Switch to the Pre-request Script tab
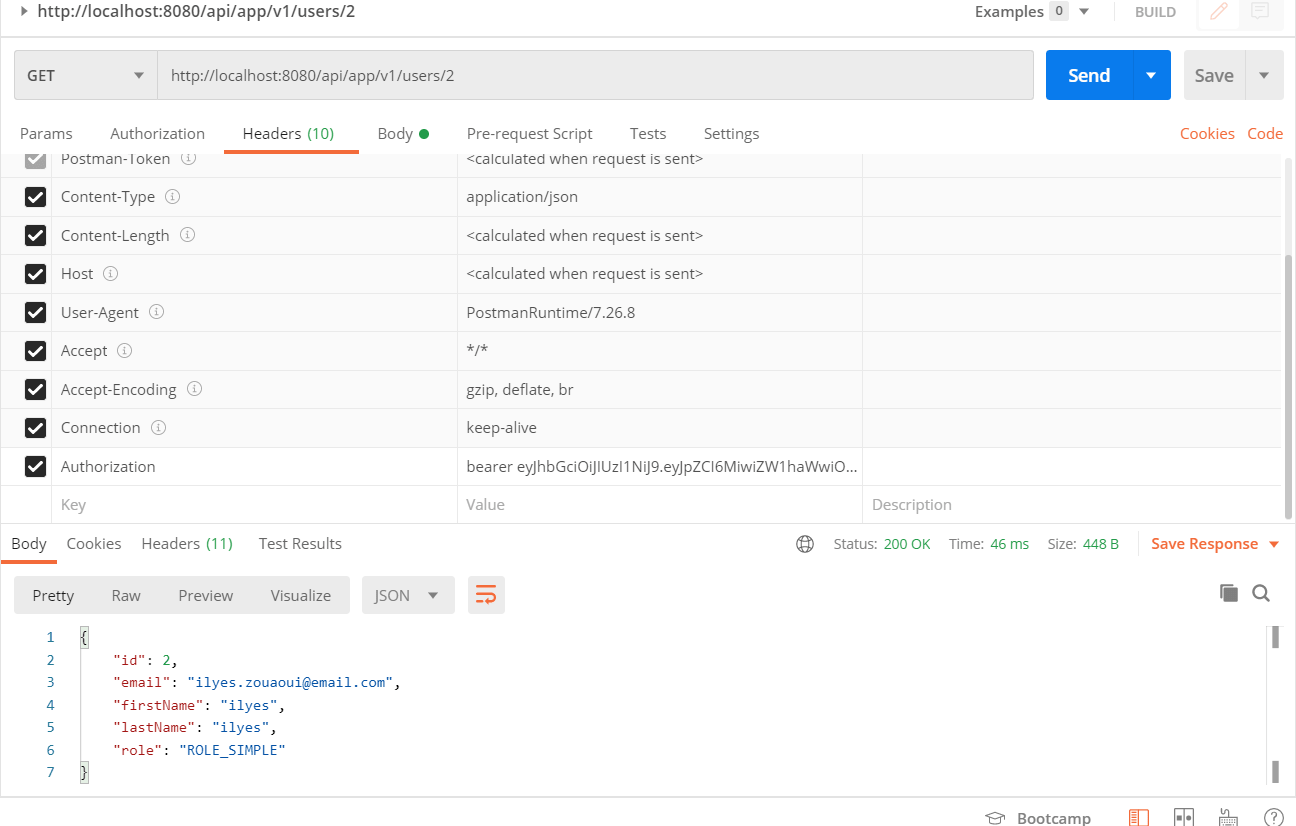Screen dimensions: 1296x826 (529, 134)
